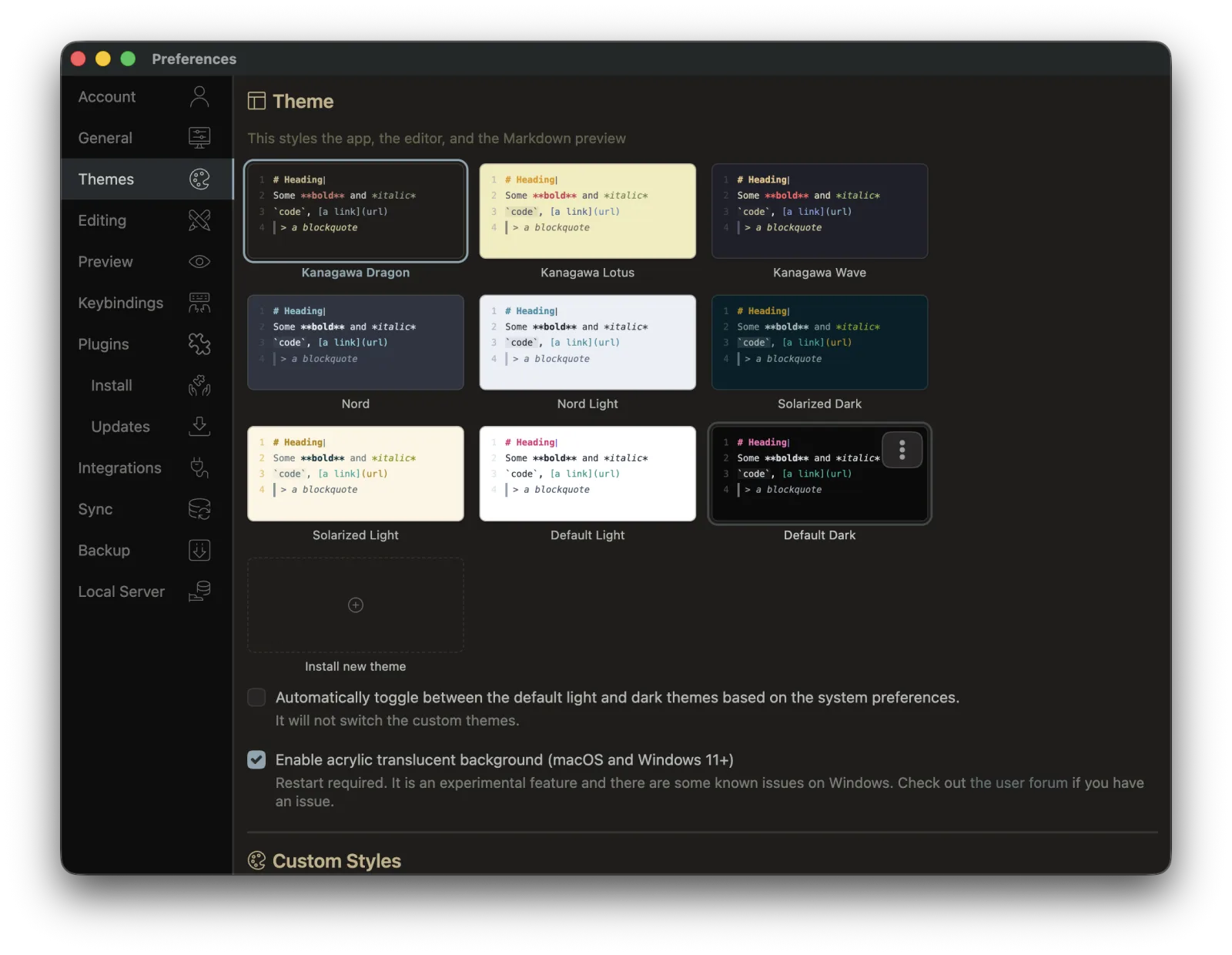Click the Themes palette icon in sidebar

coord(199,179)
